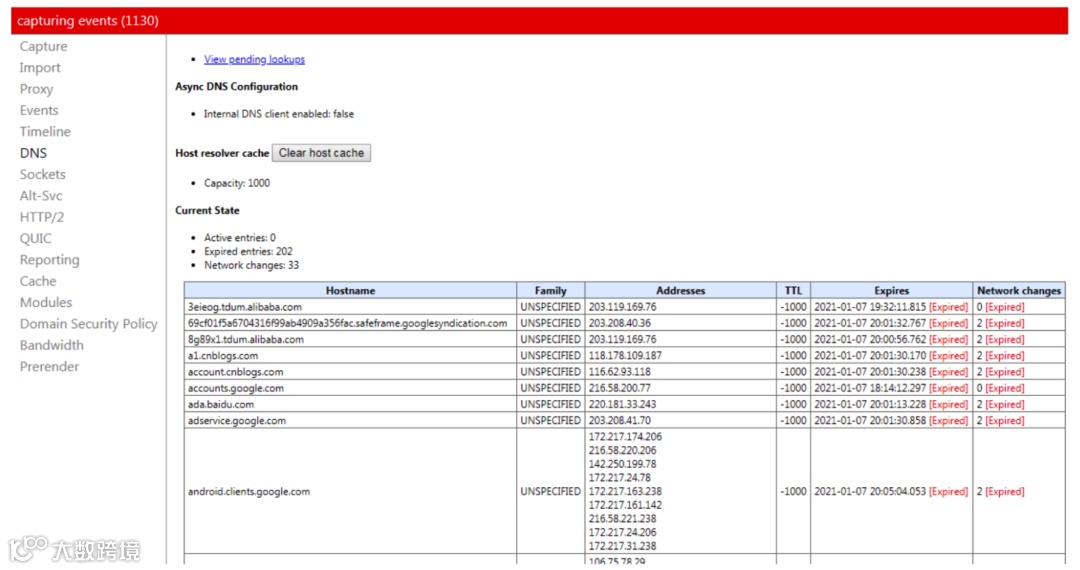
Task: Click expiry time 2021-01-07 19:32:11.815
Action: coord(870,307)
